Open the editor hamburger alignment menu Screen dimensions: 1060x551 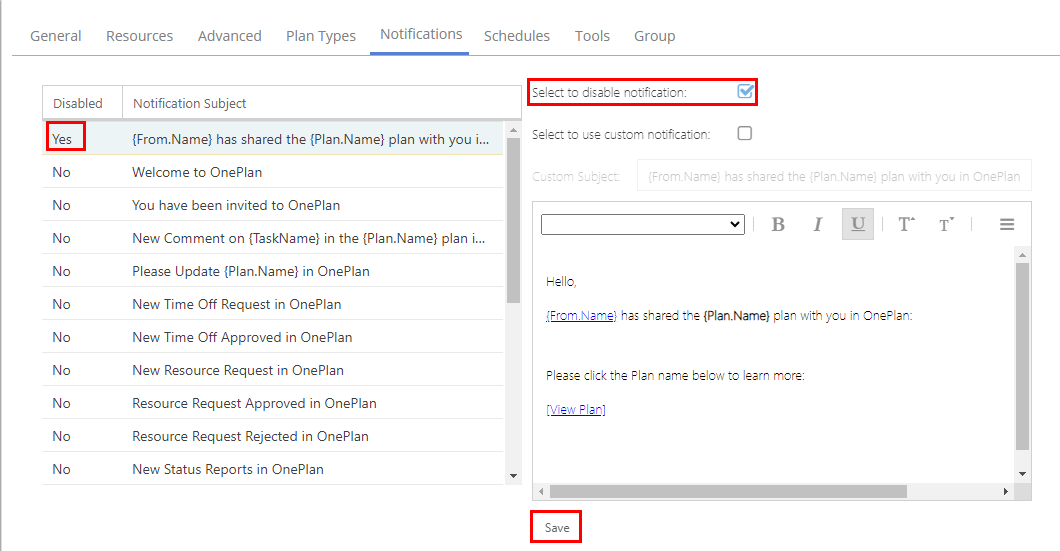point(1007,224)
